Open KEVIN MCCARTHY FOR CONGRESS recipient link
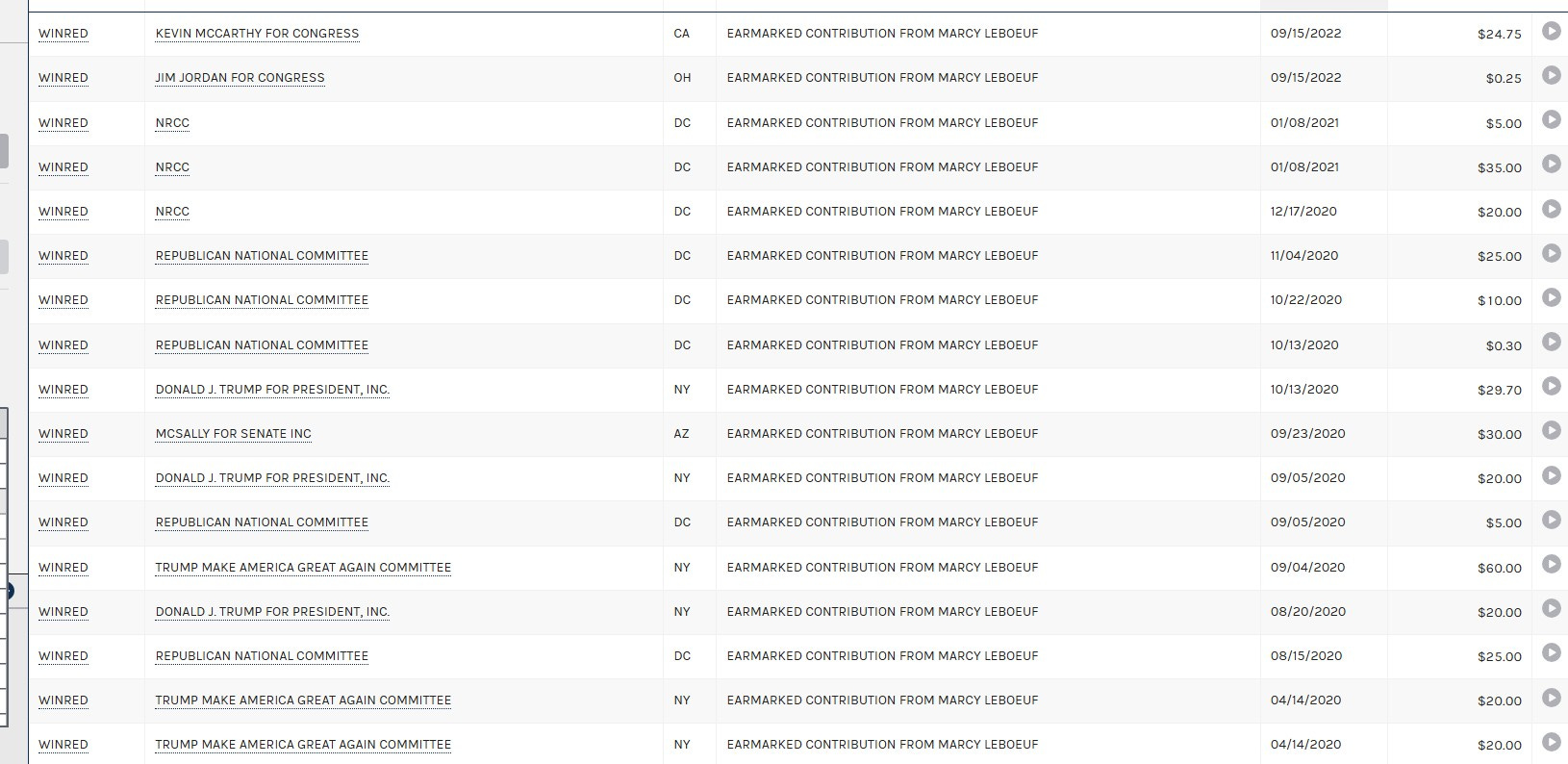The width and height of the screenshot is (1568, 764). pyautogui.click(x=257, y=34)
